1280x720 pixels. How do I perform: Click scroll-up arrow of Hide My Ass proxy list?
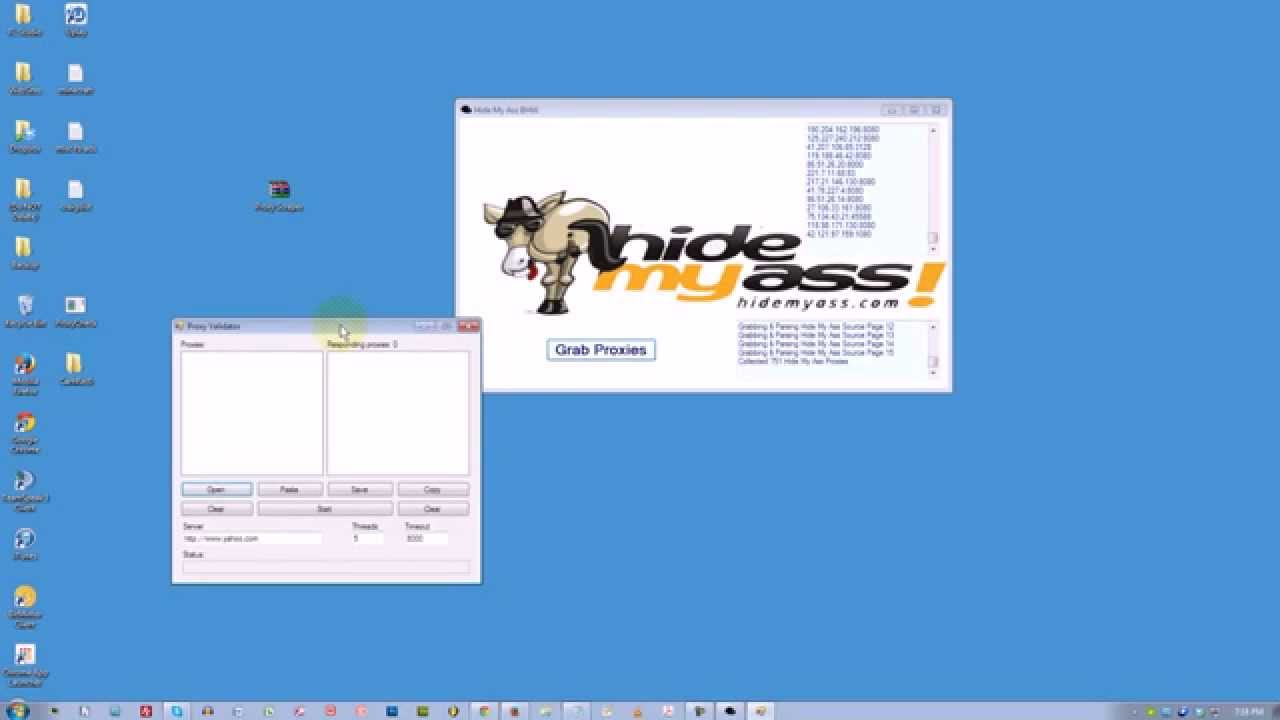click(933, 130)
